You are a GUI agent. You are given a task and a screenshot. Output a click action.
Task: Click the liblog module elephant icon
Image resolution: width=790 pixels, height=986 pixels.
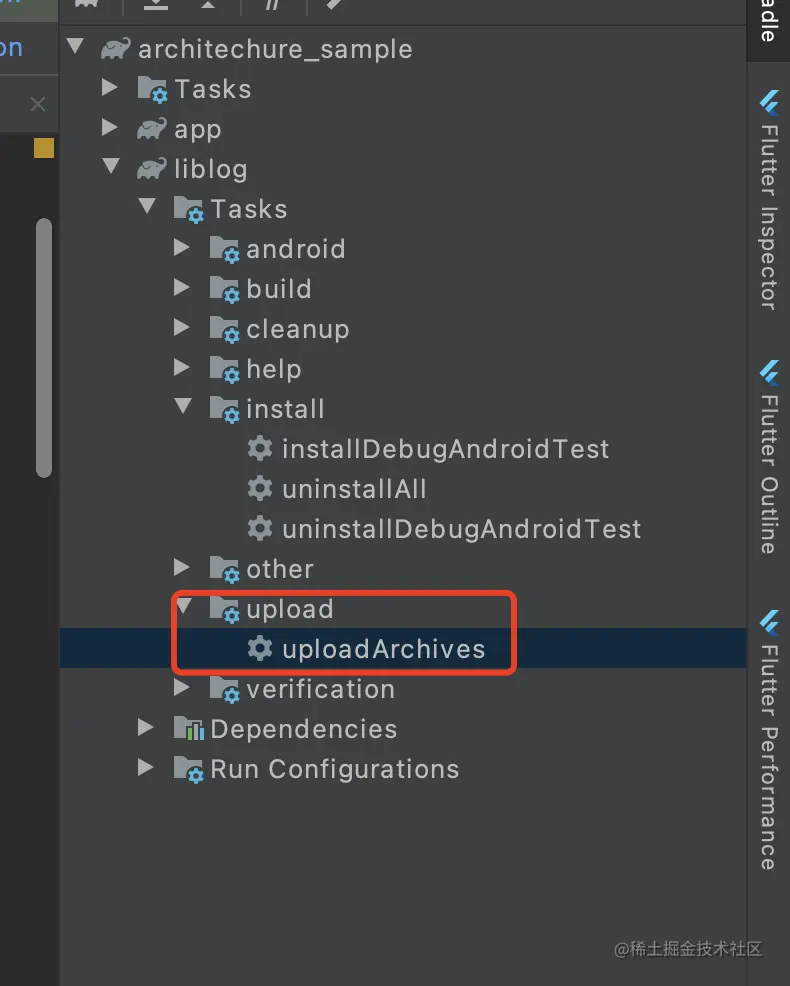pyautogui.click(x=152, y=169)
